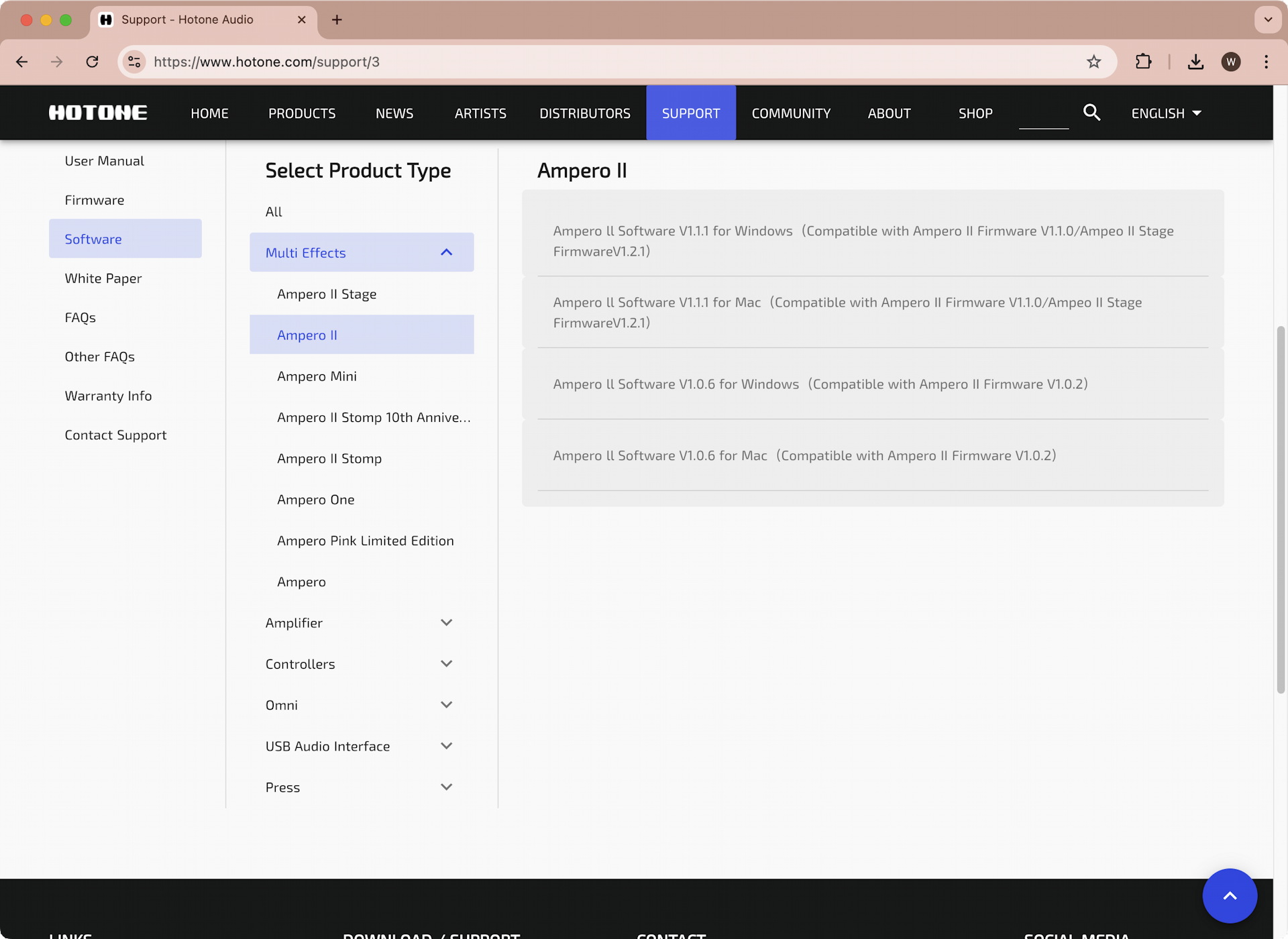Viewport: 1288px width, 939px height.
Task: Reload the page with the refresh icon
Action: [x=93, y=62]
